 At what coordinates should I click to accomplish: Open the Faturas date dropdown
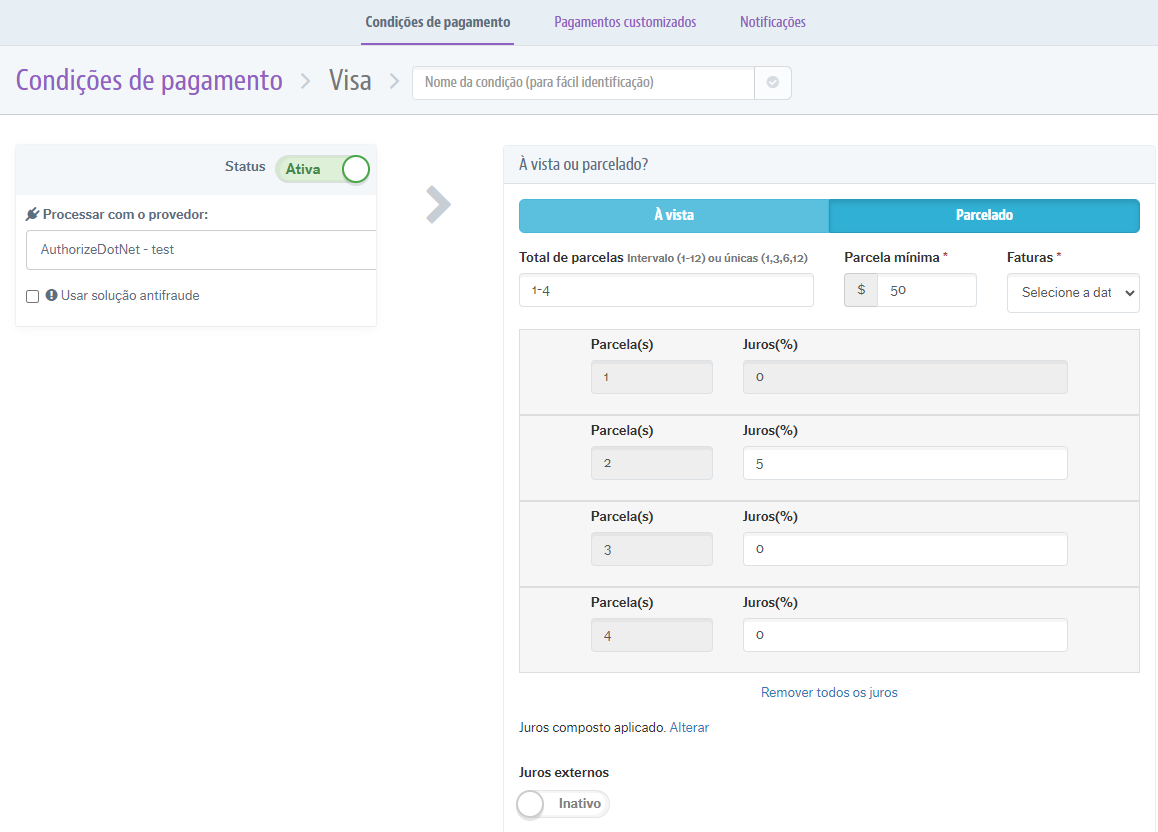tap(1072, 293)
